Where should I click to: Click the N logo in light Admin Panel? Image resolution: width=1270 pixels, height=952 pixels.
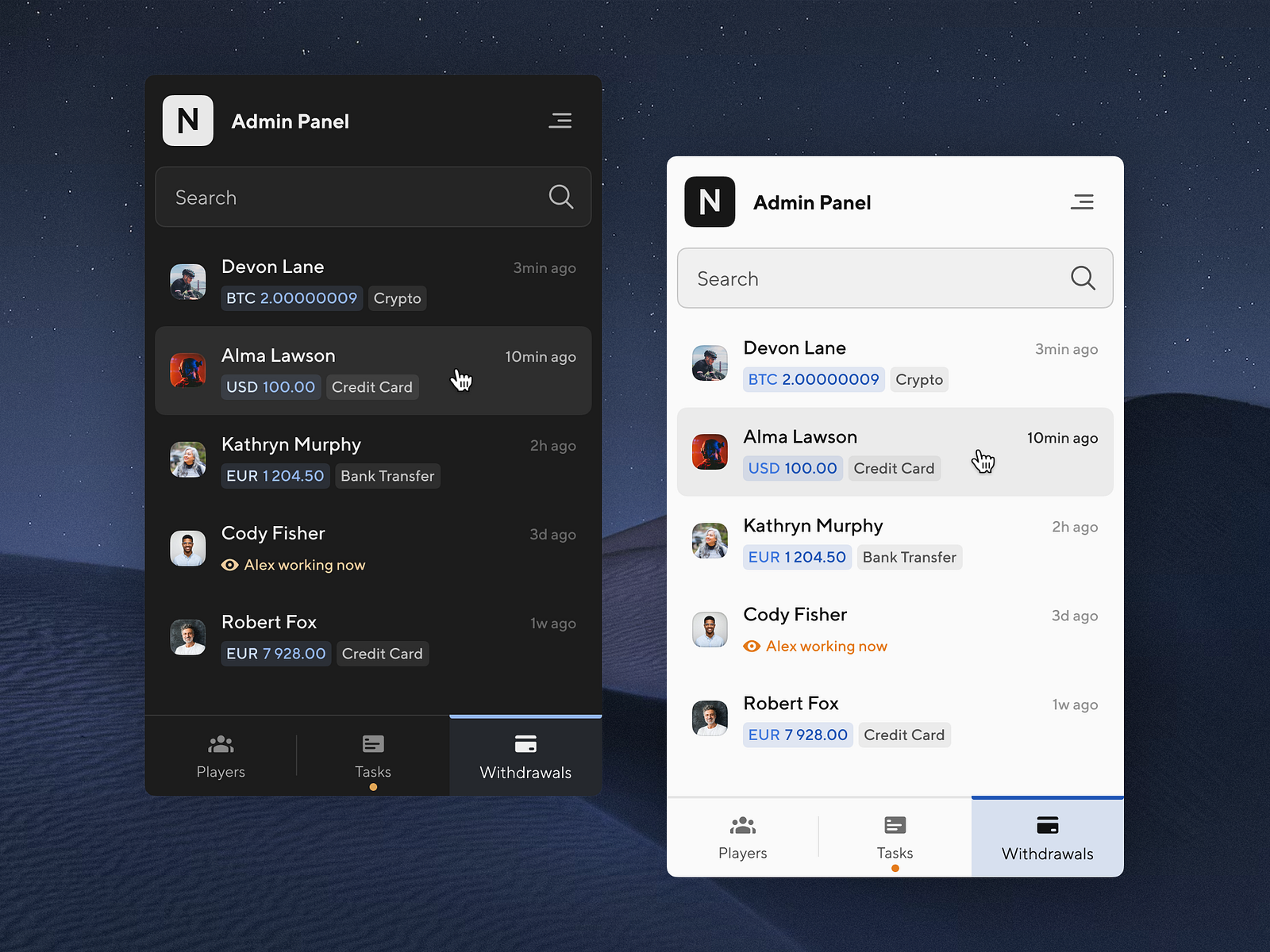click(x=710, y=202)
